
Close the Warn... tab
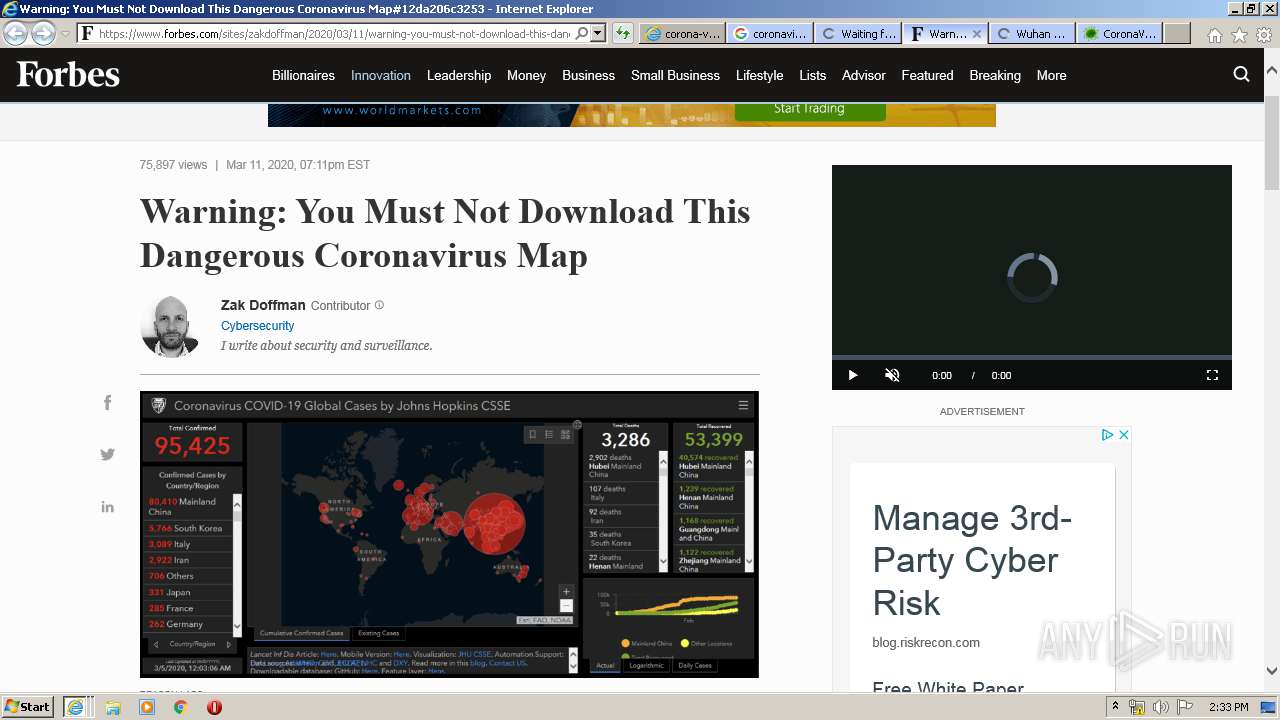[977, 34]
